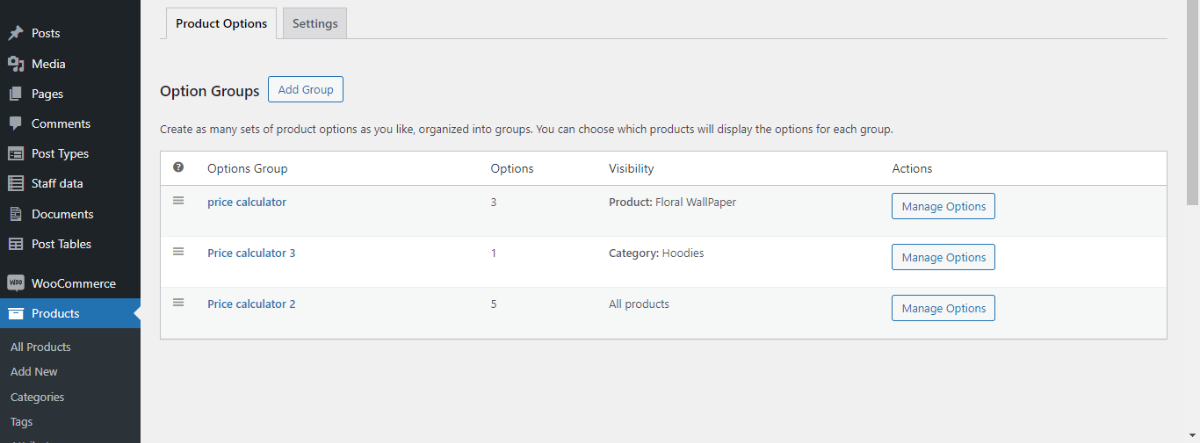Click the Documents icon in sidebar
This screenshot has height=443, width=1200.
pos(15,213)
